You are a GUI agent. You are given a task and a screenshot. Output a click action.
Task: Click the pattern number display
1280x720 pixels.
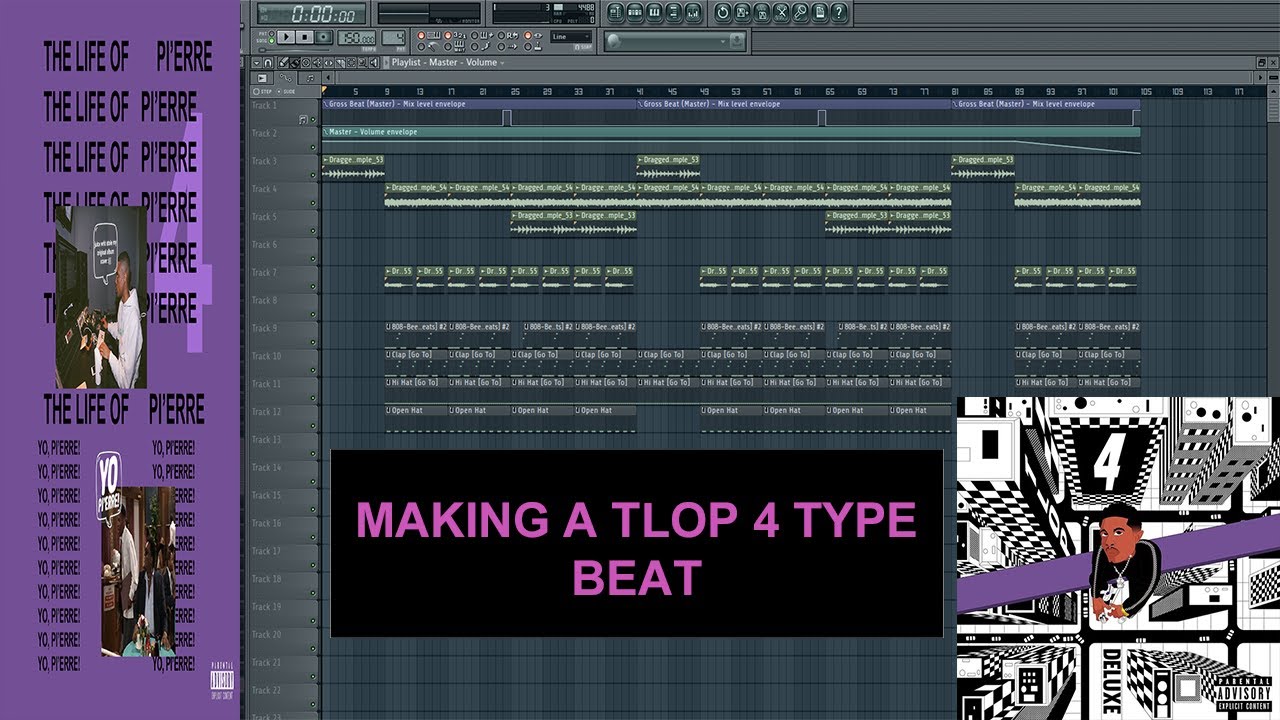(x=394, y=37)
